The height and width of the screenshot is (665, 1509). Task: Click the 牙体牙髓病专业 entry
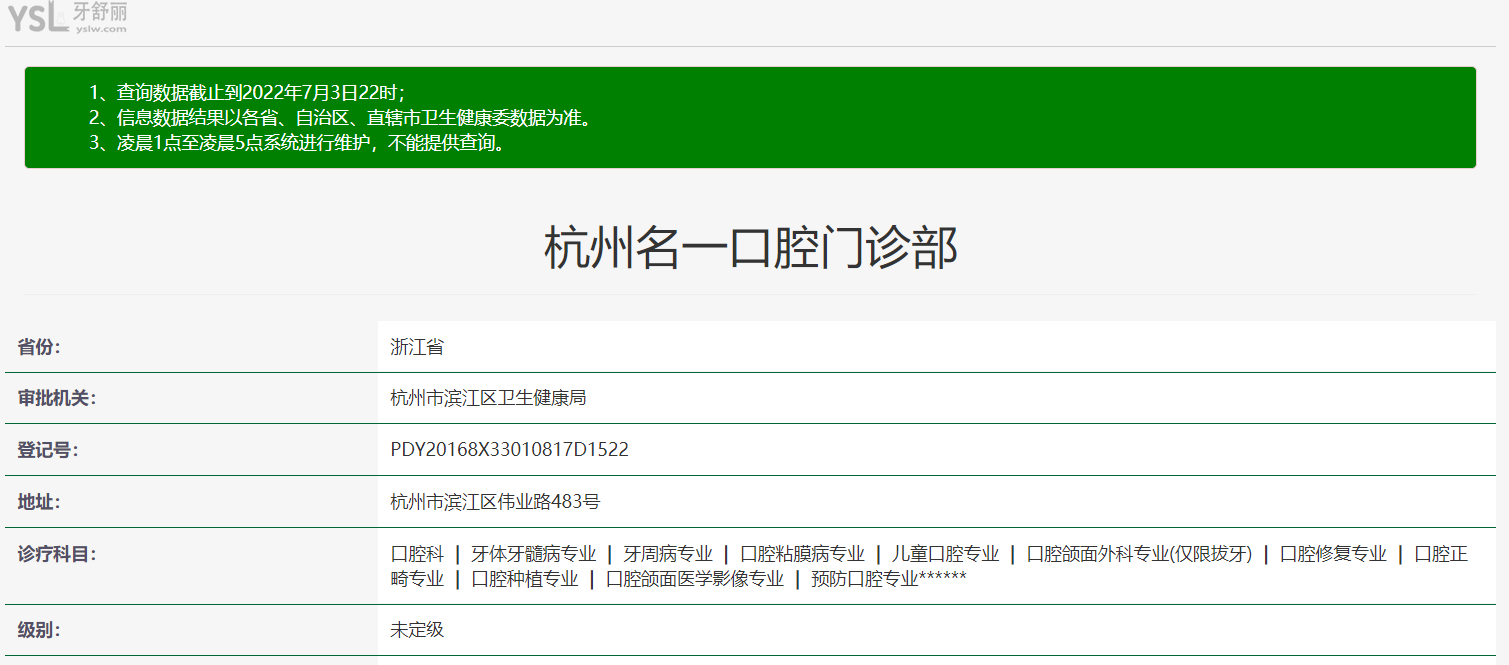pos(534,554)
